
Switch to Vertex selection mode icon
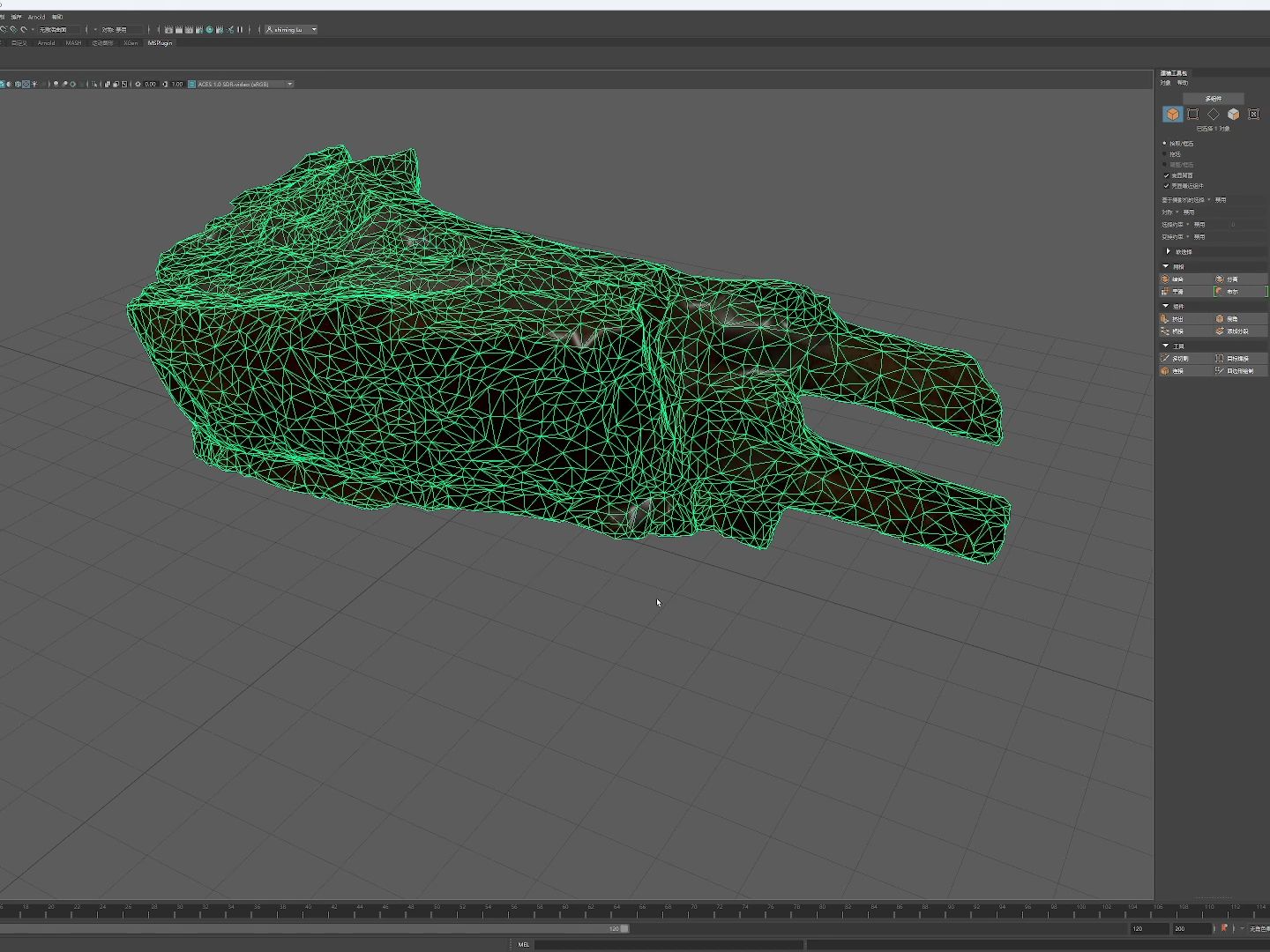pos(1192,115)
